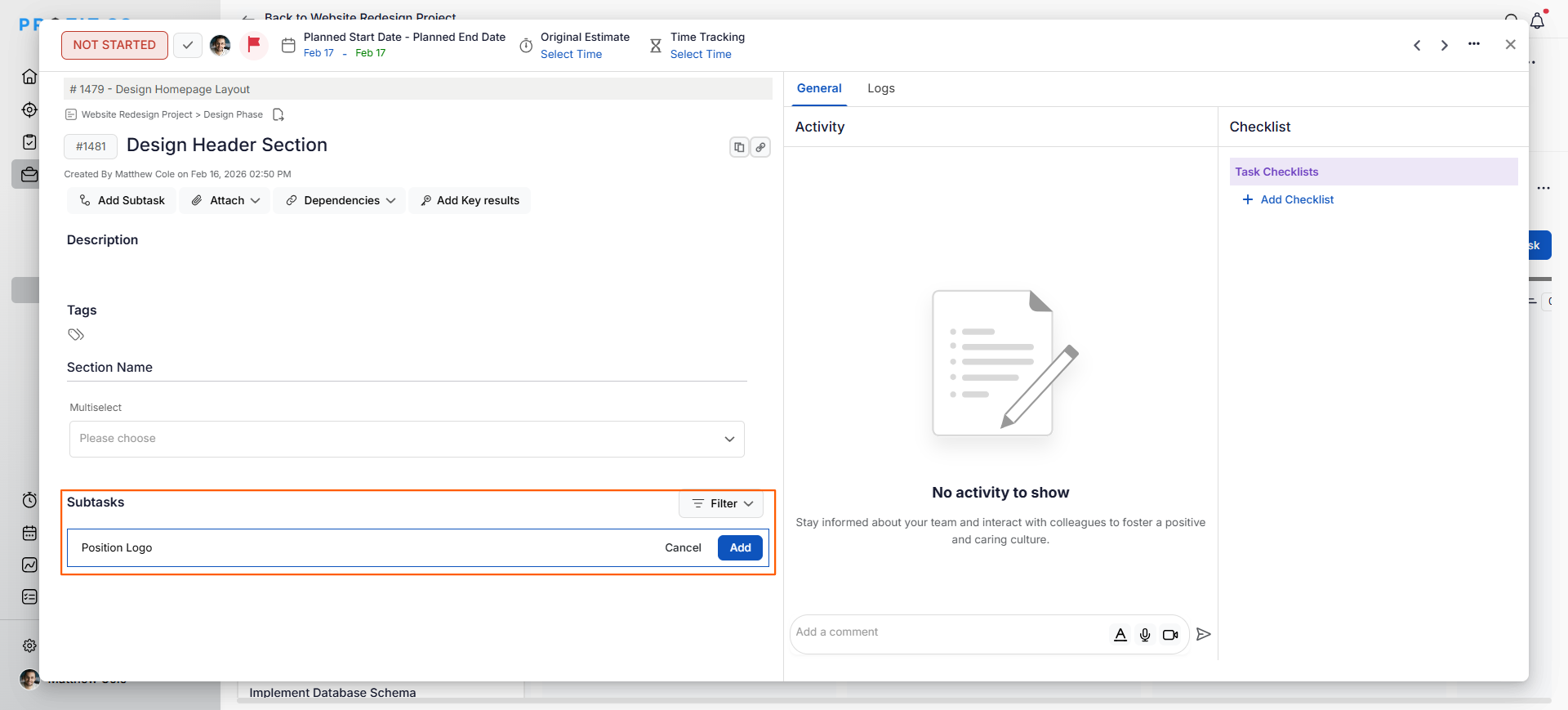The height and width of the screenshot is (710, 1568).
Task: Click the Task Checklists header
Action: pos(1374,172)
